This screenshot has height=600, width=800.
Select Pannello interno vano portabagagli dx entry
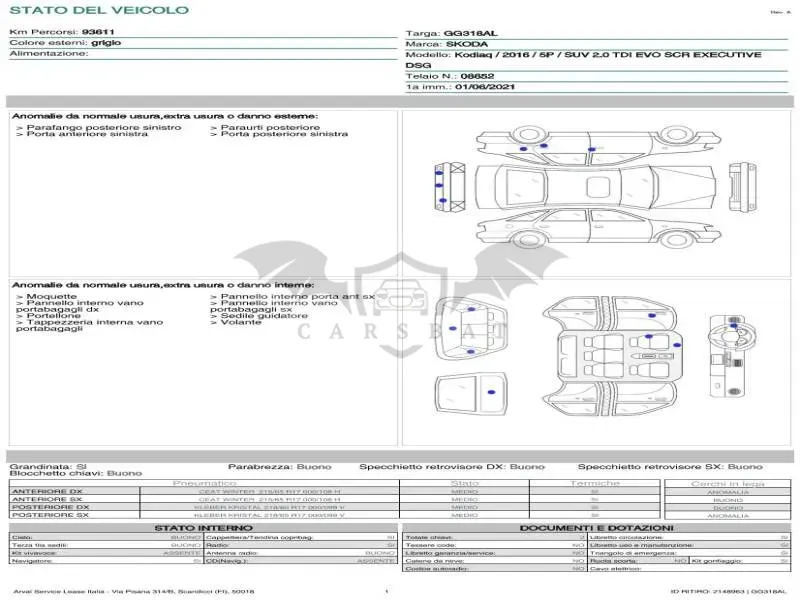coord(80,306)
